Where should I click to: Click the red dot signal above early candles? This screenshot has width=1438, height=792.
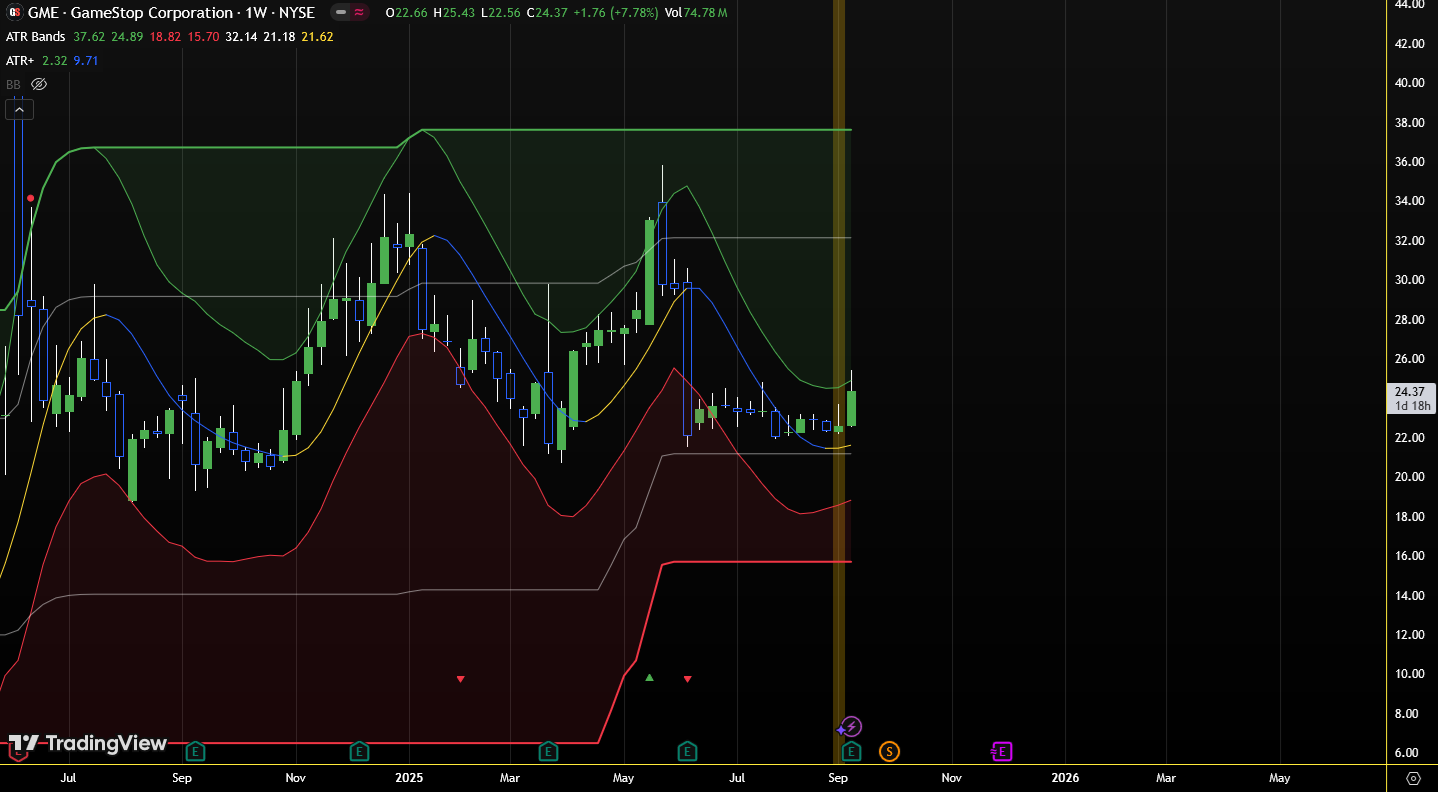point(31,198)
